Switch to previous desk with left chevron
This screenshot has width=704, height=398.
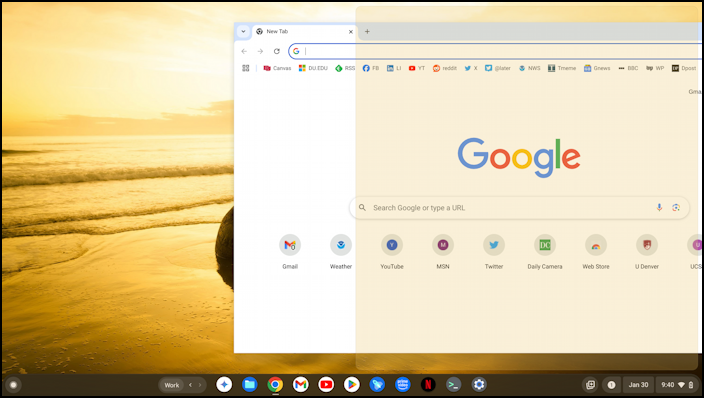tap(190, 385)
